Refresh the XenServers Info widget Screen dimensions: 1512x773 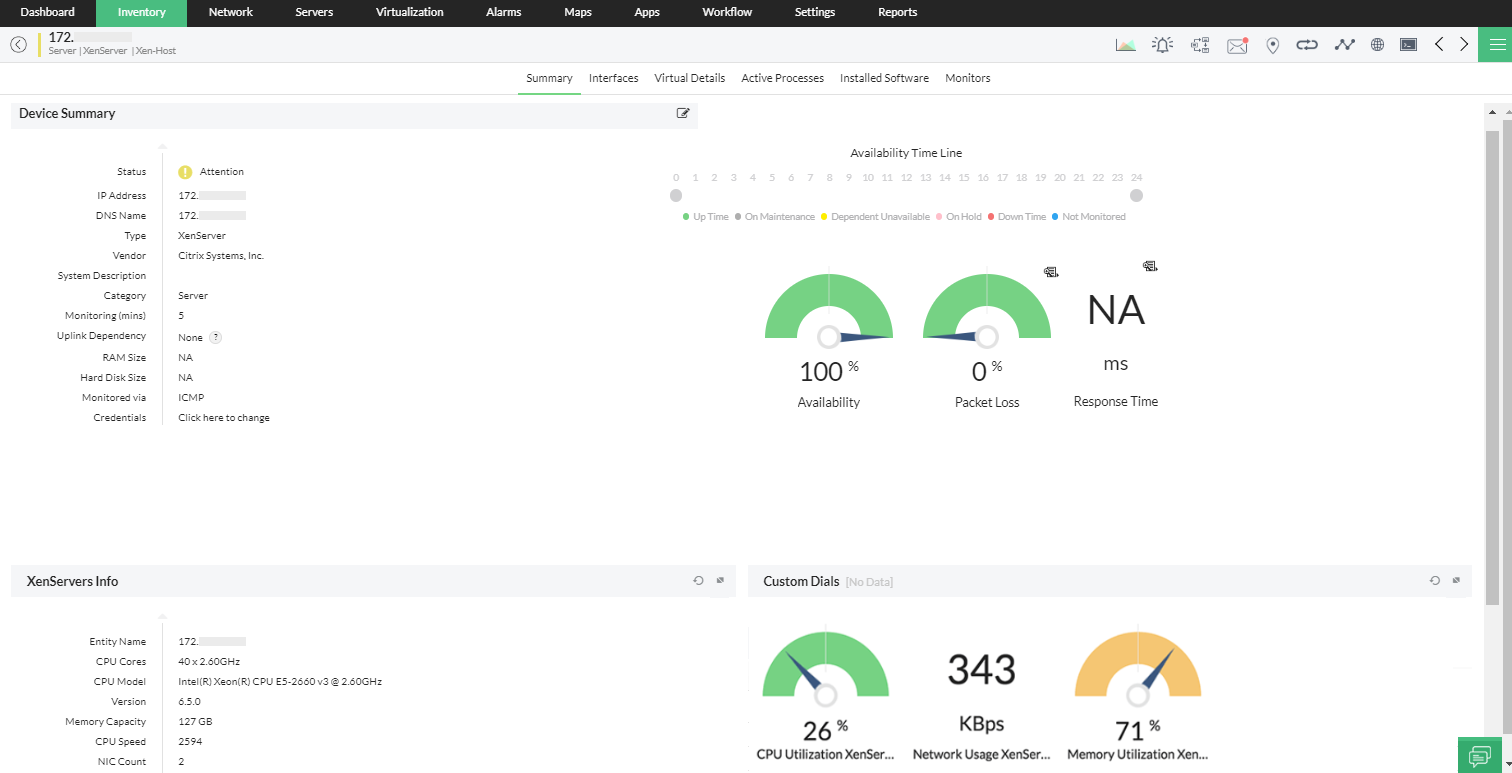point(698,580)
